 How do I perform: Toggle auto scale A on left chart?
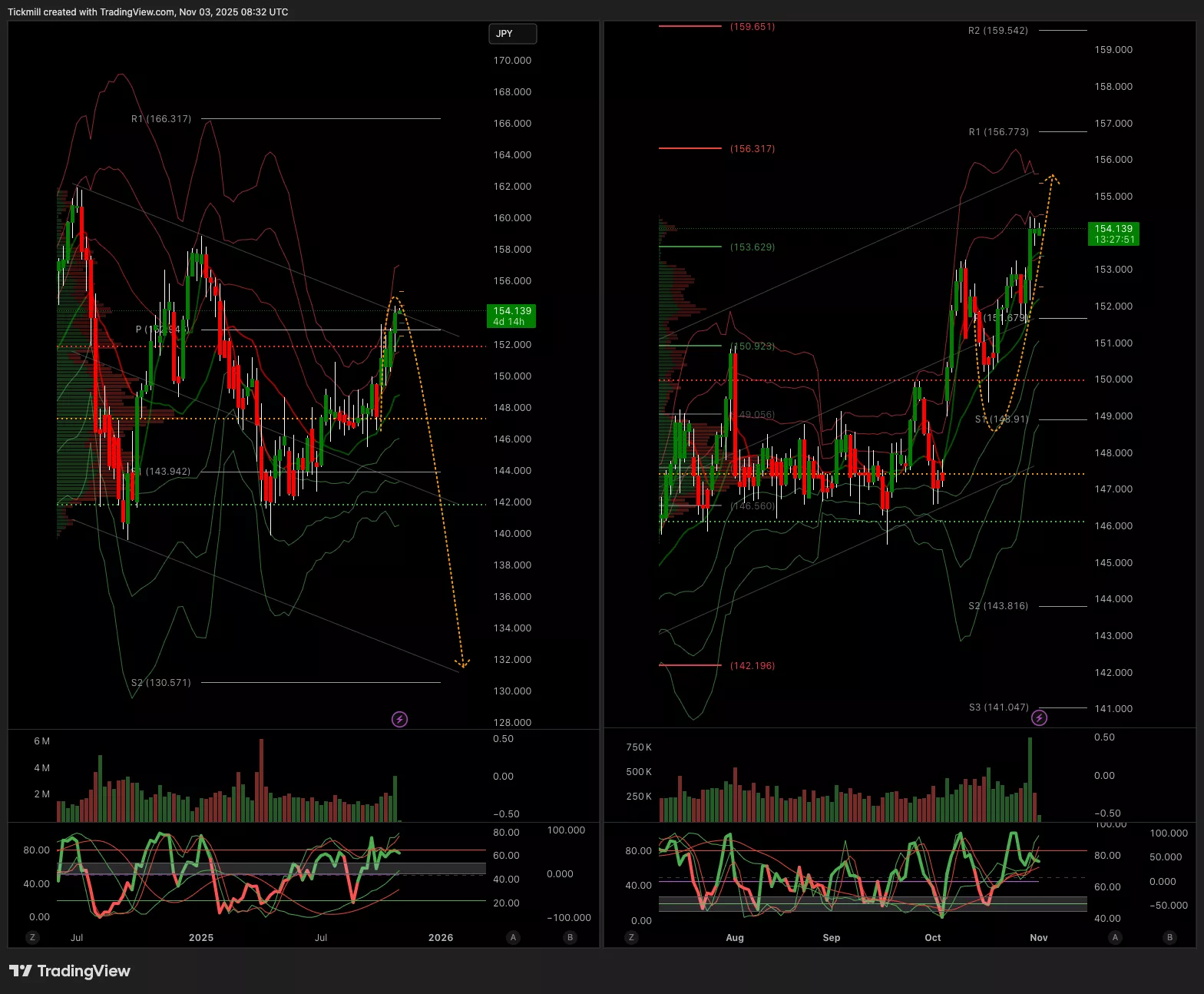[514, 937]
